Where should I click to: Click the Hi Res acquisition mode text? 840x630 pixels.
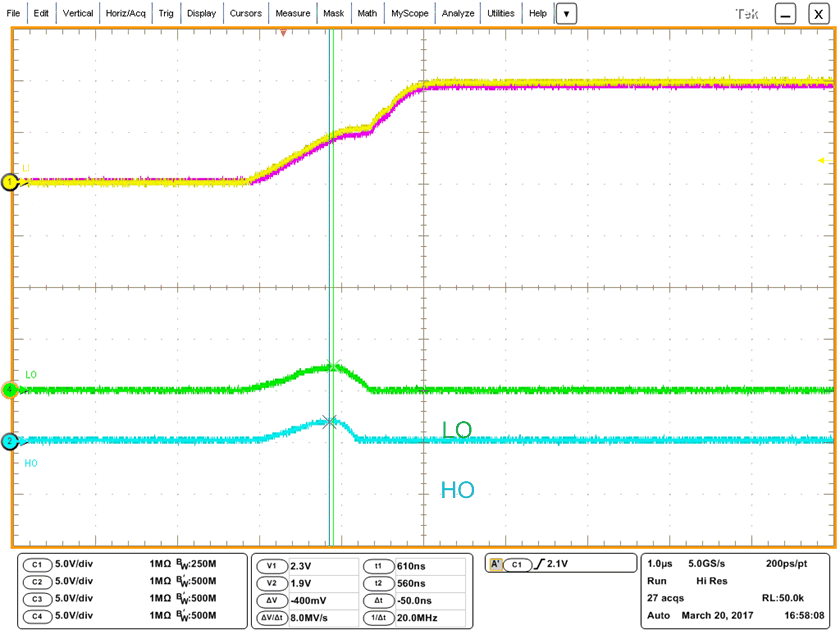(711, 581)
